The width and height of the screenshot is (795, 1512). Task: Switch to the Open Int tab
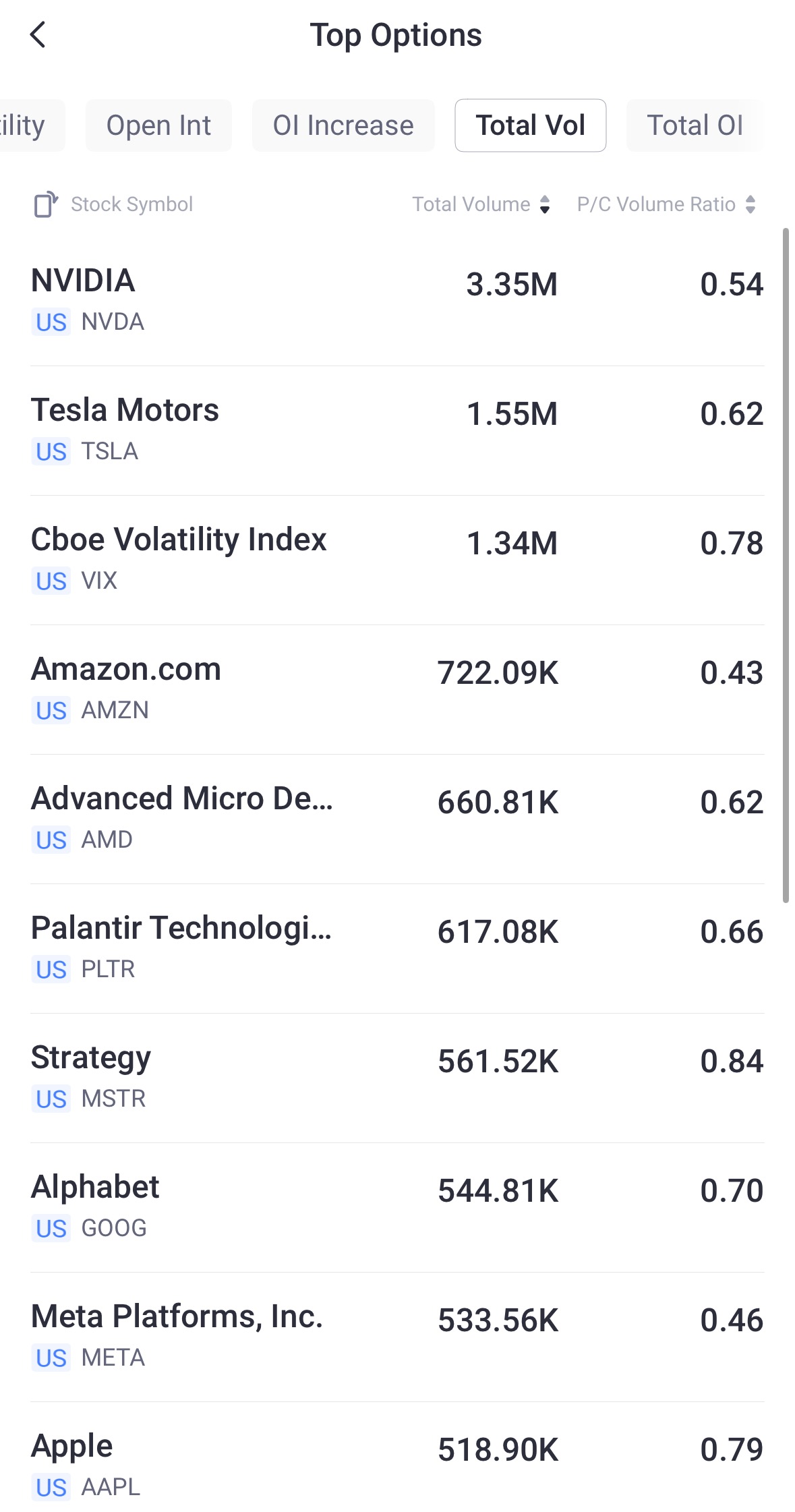158,125
